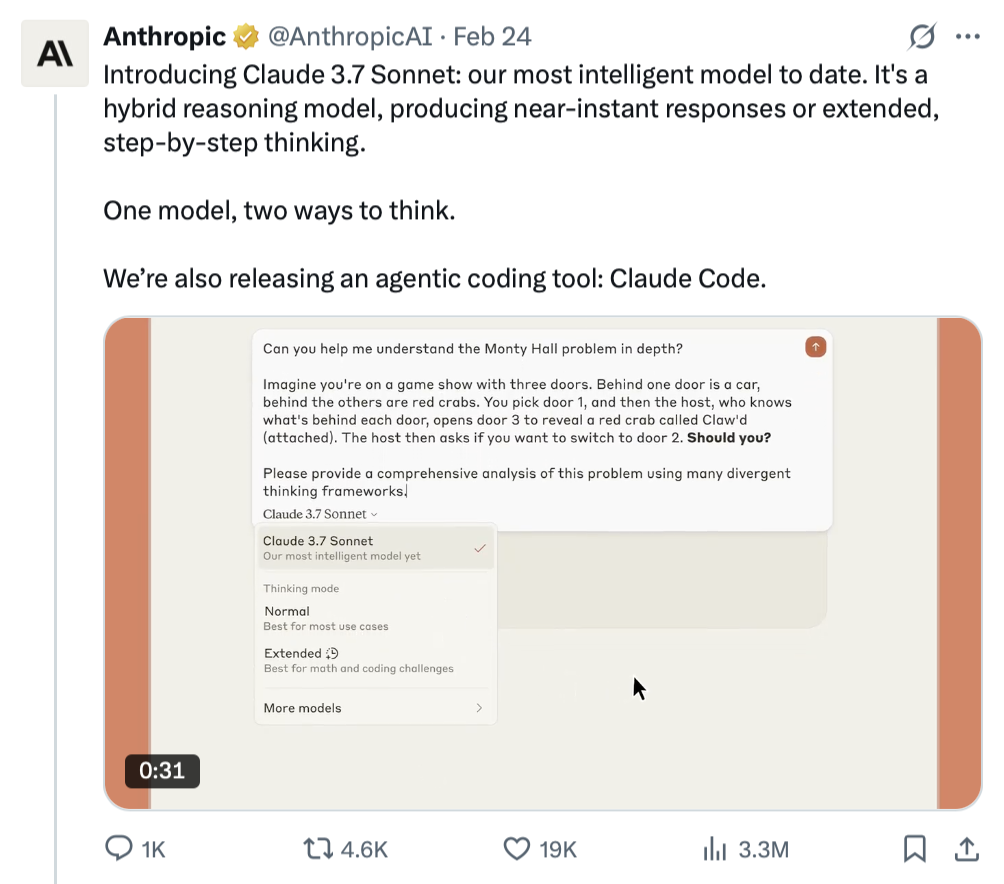This screenshot has width=1004, height=884.
Task: Click the reply speech bubble icon
Action: pos(119,849)
